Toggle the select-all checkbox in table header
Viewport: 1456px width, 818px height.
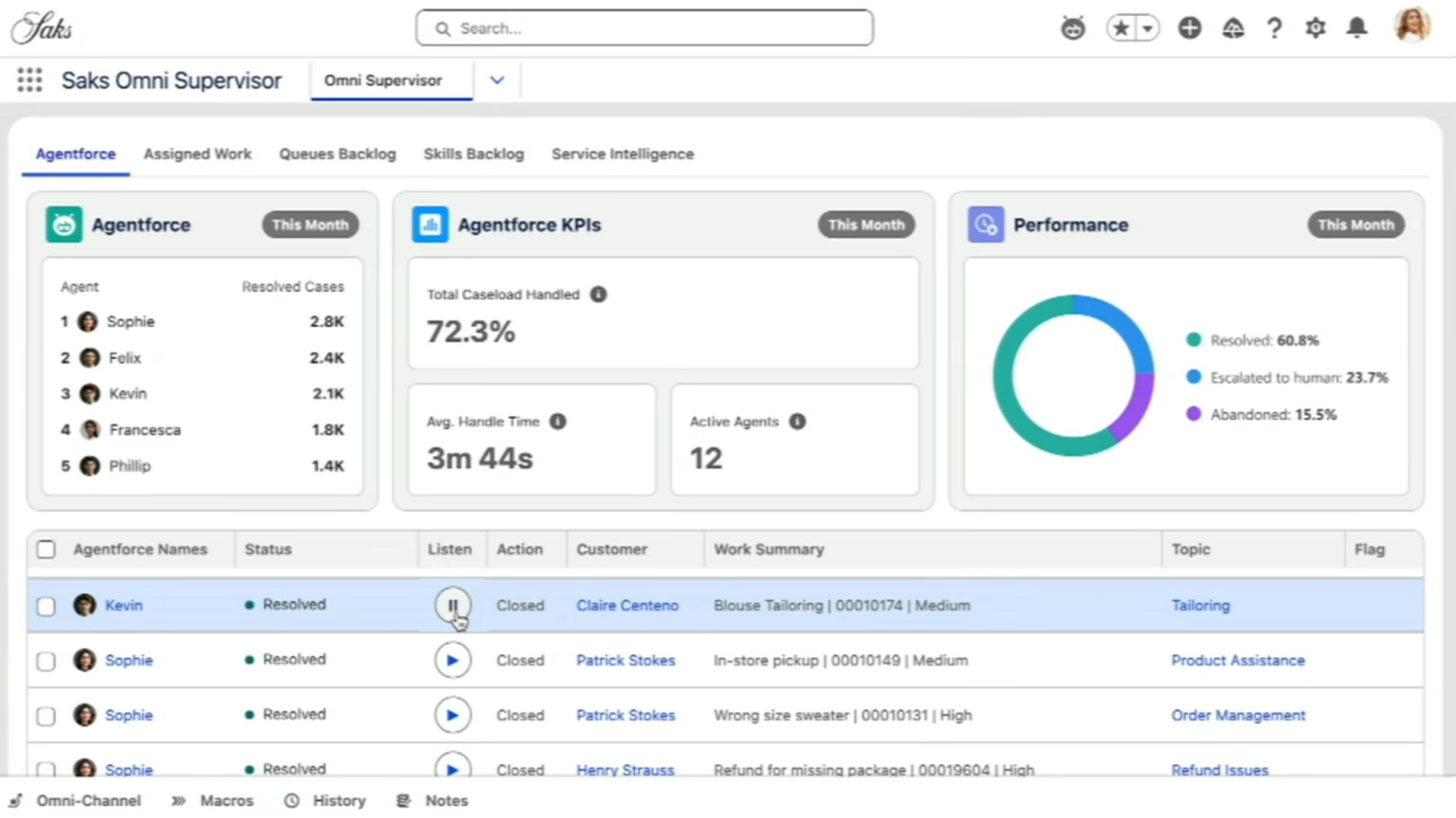[45, 549]
